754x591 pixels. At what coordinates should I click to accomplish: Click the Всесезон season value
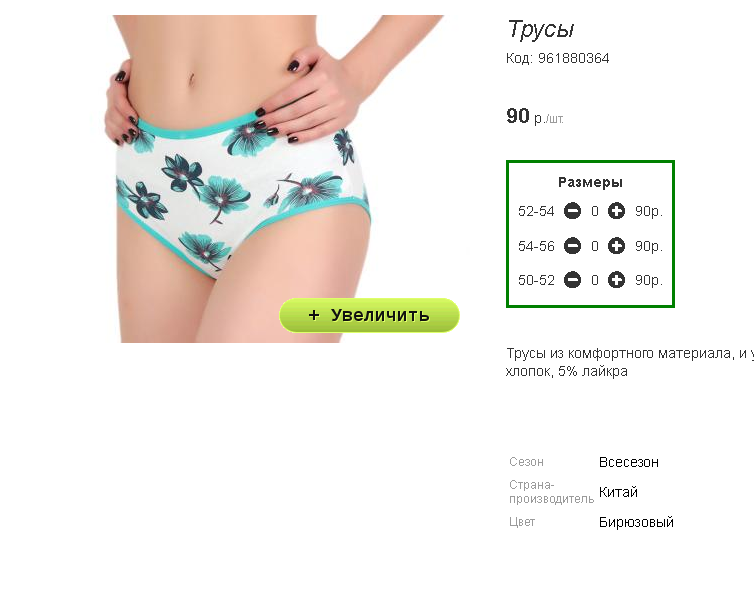629,462
